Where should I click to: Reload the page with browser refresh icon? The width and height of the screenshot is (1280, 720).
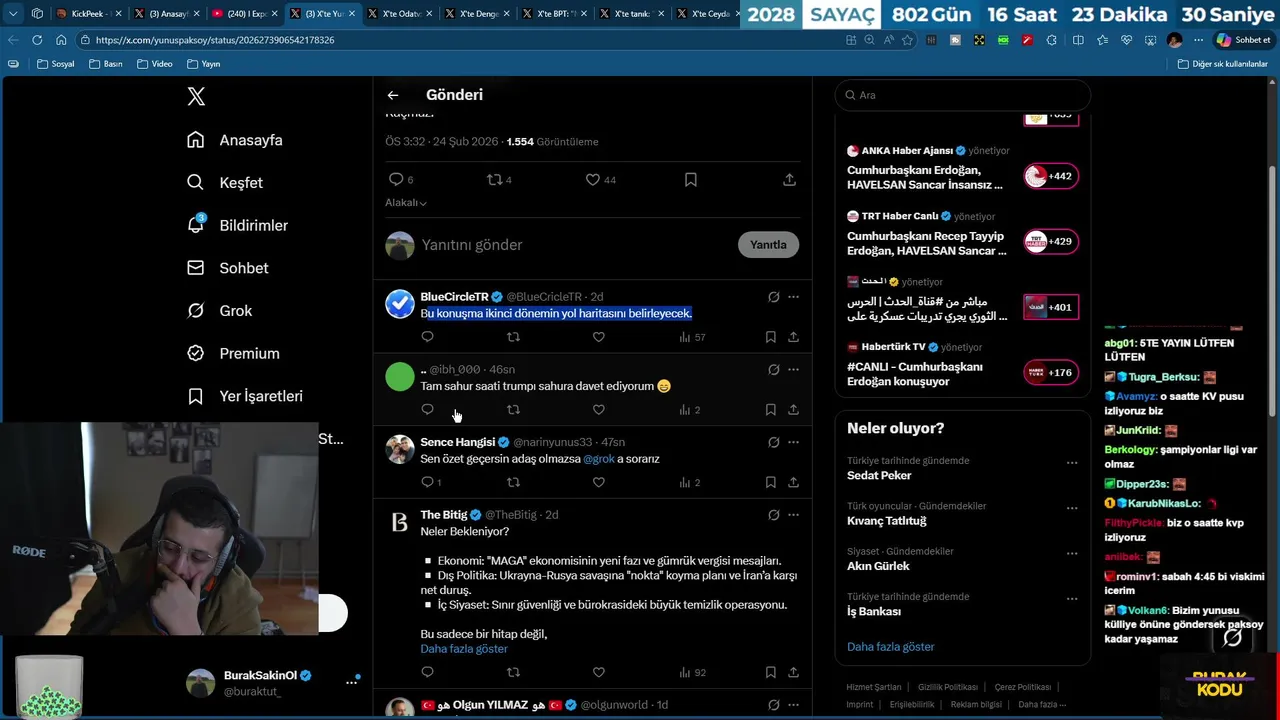37,40
